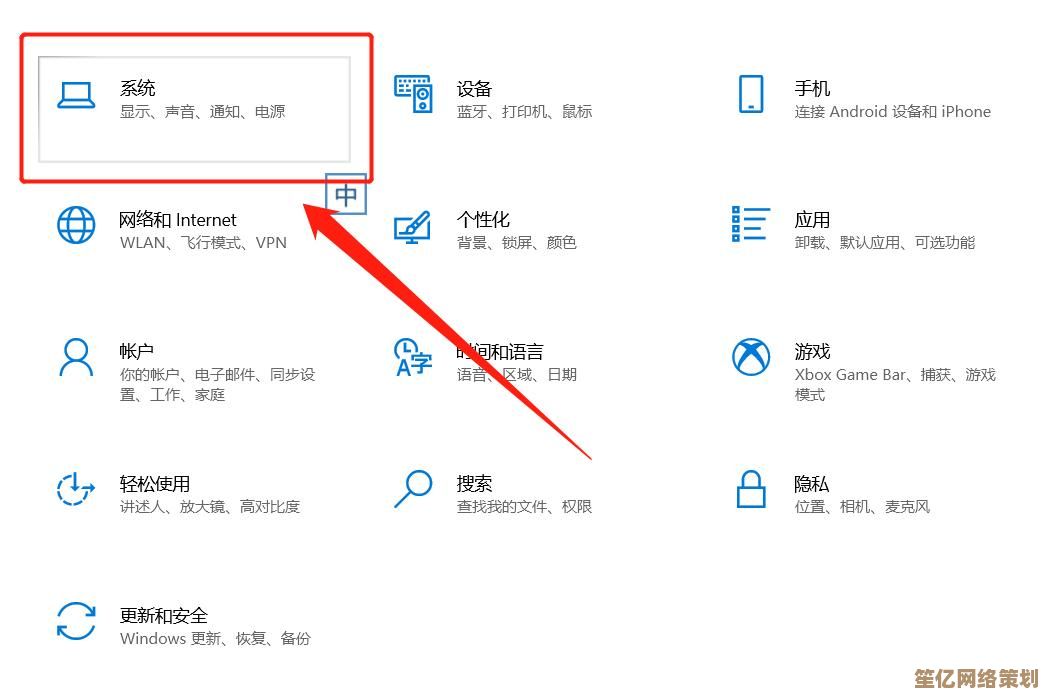
Task: Click the magnifying glass 搜索 icon
Action: click(413, 488)
